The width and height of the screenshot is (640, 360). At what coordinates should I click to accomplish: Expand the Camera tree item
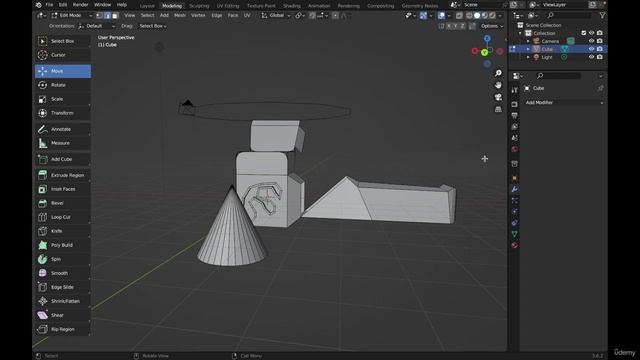(528, 41)
